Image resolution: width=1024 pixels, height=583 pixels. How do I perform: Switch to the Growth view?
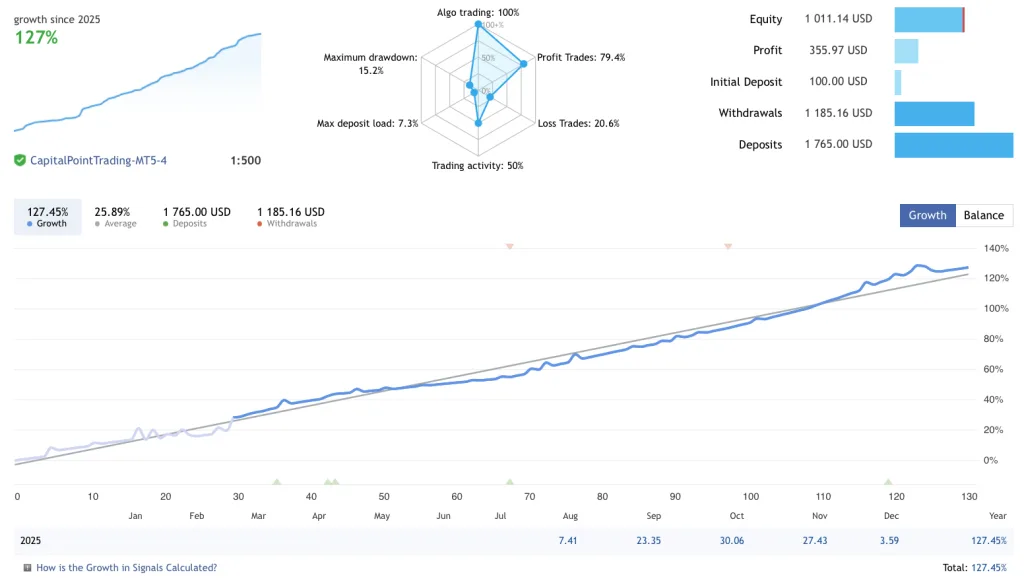click(927, 215)
